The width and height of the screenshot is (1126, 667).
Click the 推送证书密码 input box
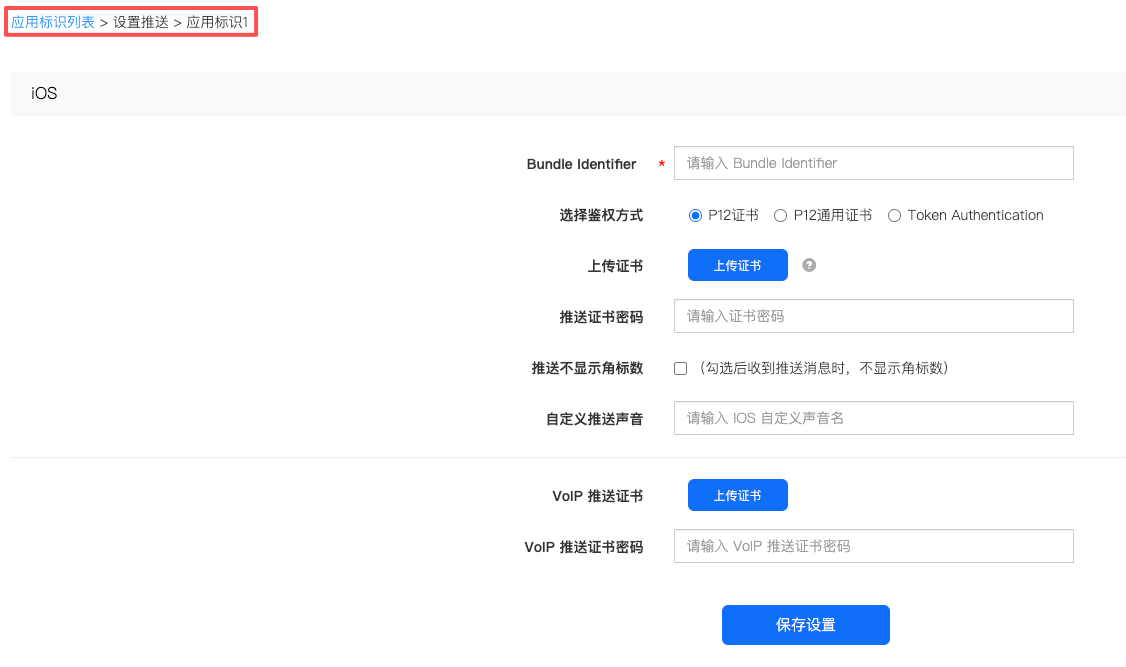pyautogui.click(x=873, y=316)
